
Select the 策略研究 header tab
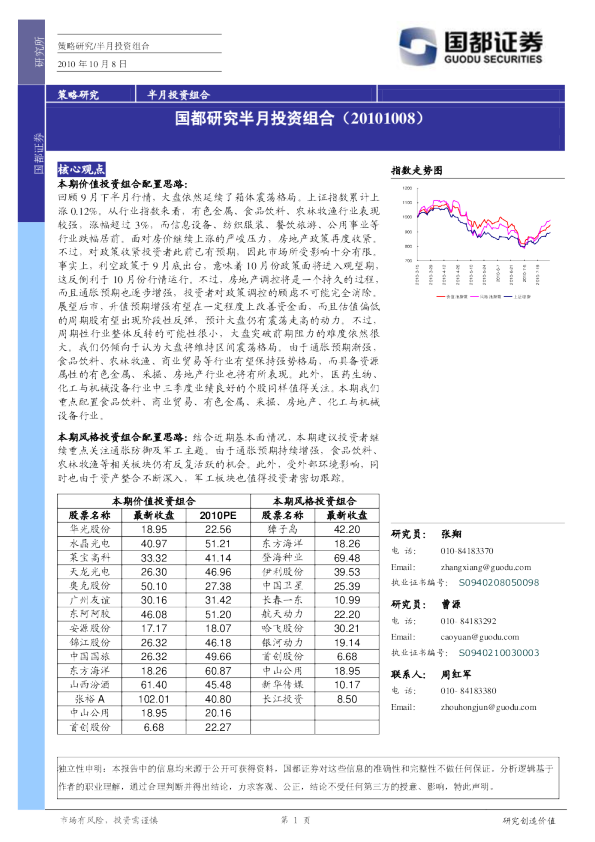[x=78, y=95]
